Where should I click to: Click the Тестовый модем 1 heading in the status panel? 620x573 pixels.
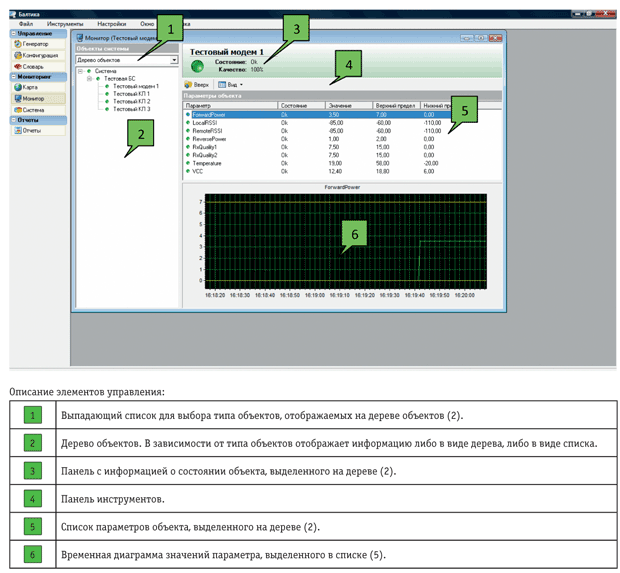tap(227, 52)
